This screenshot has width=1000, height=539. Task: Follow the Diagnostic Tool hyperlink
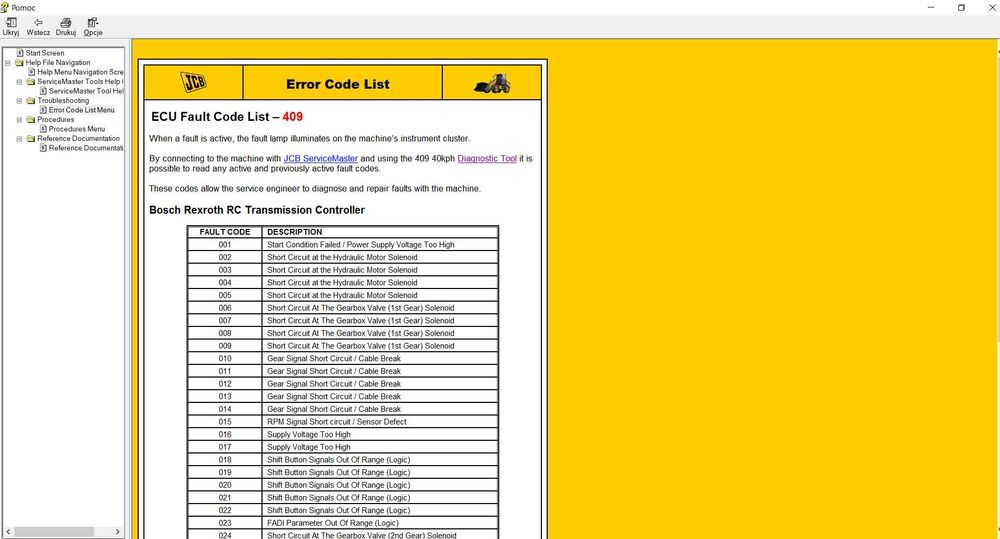click(x=487, y=158)
